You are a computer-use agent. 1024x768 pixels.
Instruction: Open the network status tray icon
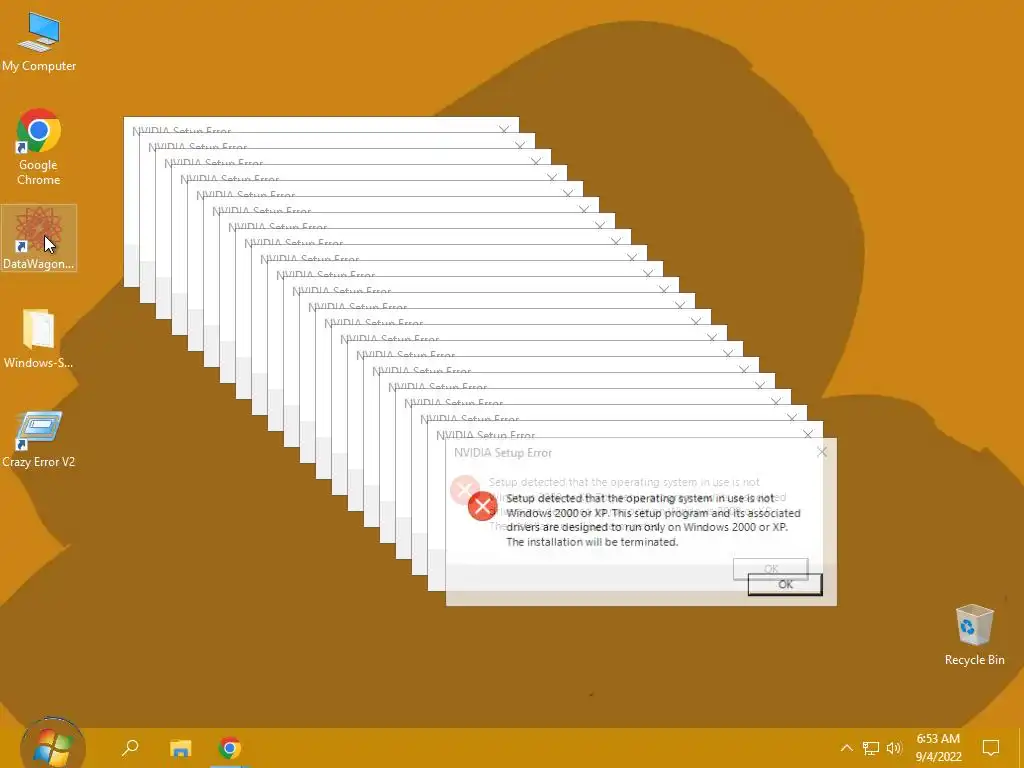[x=871, y=748]
